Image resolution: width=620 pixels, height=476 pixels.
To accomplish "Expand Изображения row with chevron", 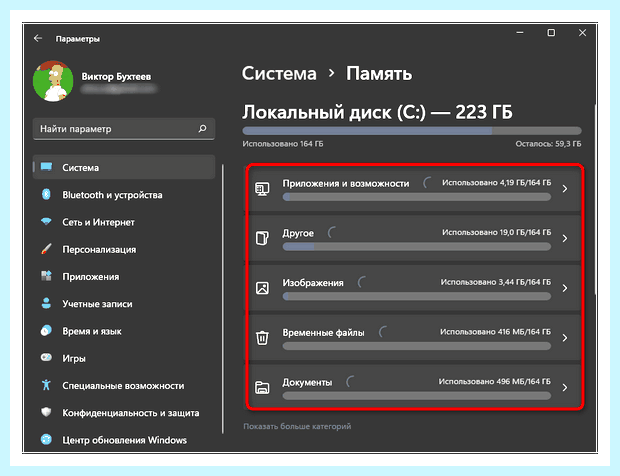I will pyautogui.click(x=565, y=288).
